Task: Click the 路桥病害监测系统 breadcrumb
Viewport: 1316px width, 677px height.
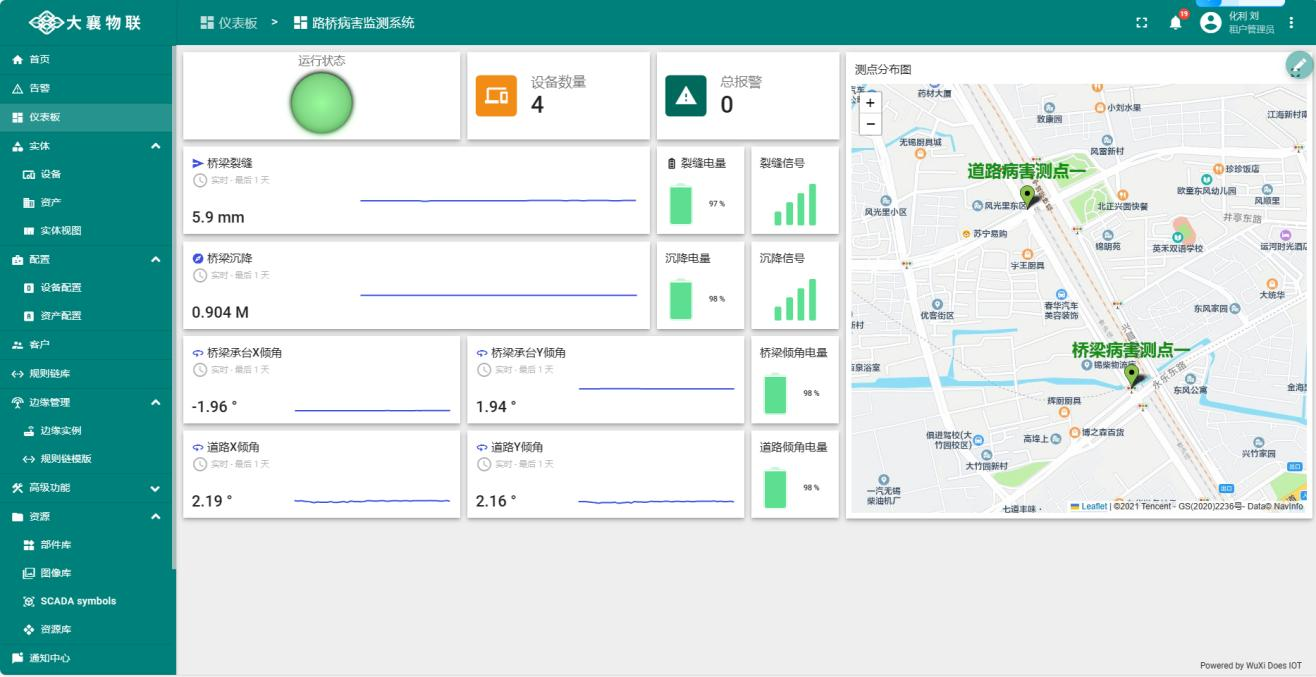Action: coord(354,22)
